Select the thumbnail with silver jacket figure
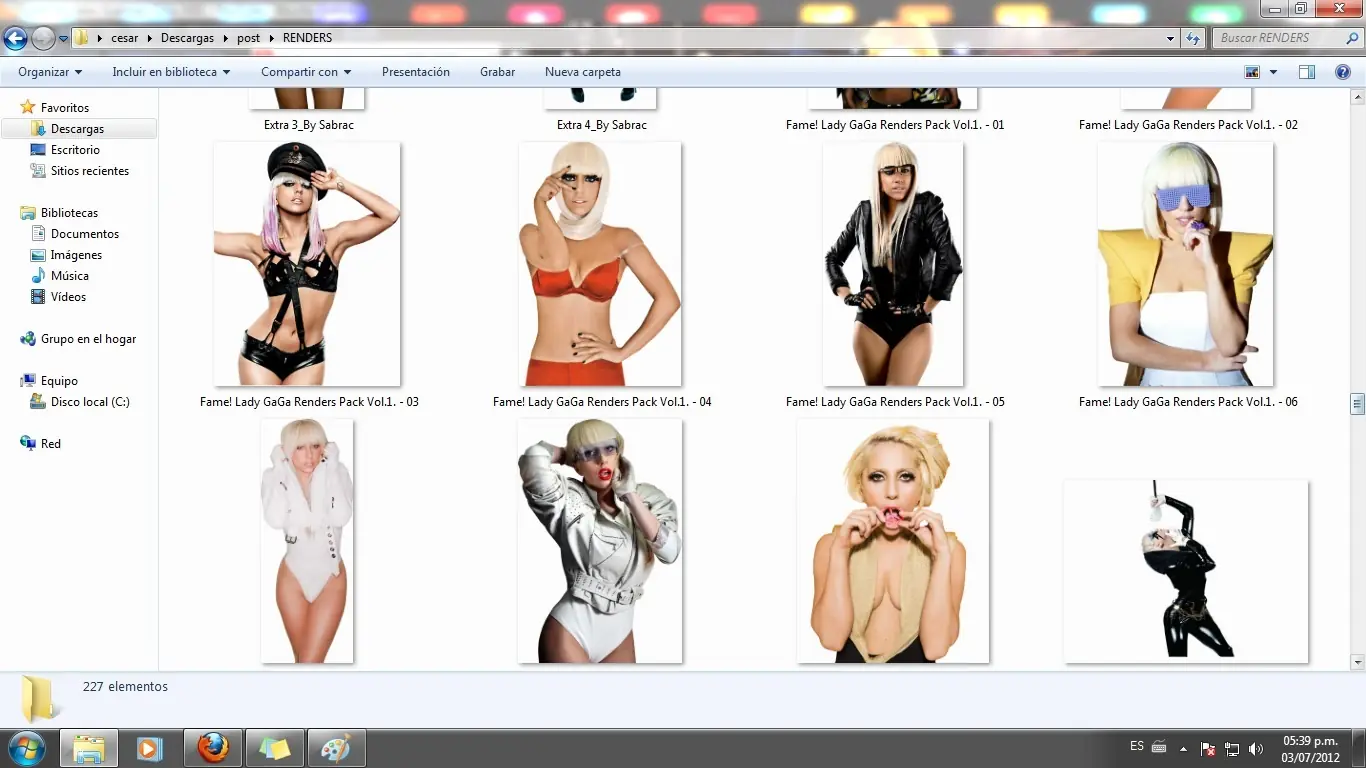 click(x=600, y=541)
